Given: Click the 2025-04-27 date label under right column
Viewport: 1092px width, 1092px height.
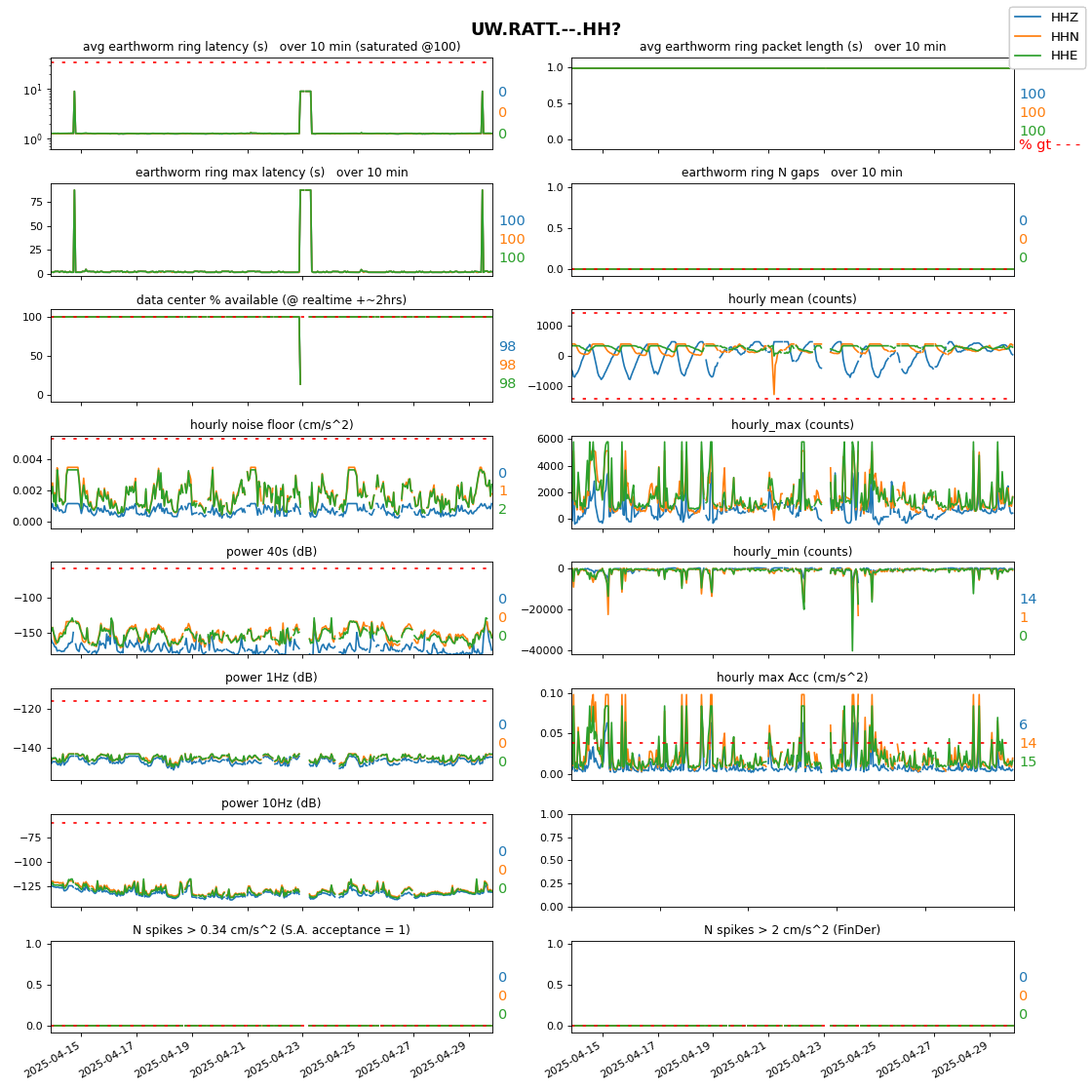Looking at the screenshot, I should click(x=906, y=1061).
